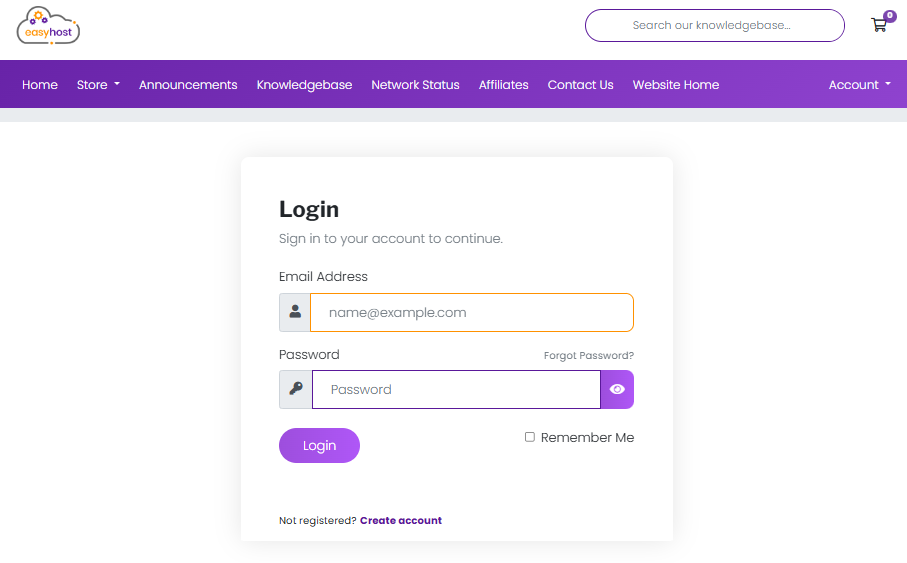Navigate to Contact Us
The image size is (907, 563).
pyautogui.click(x=580, y=85)
